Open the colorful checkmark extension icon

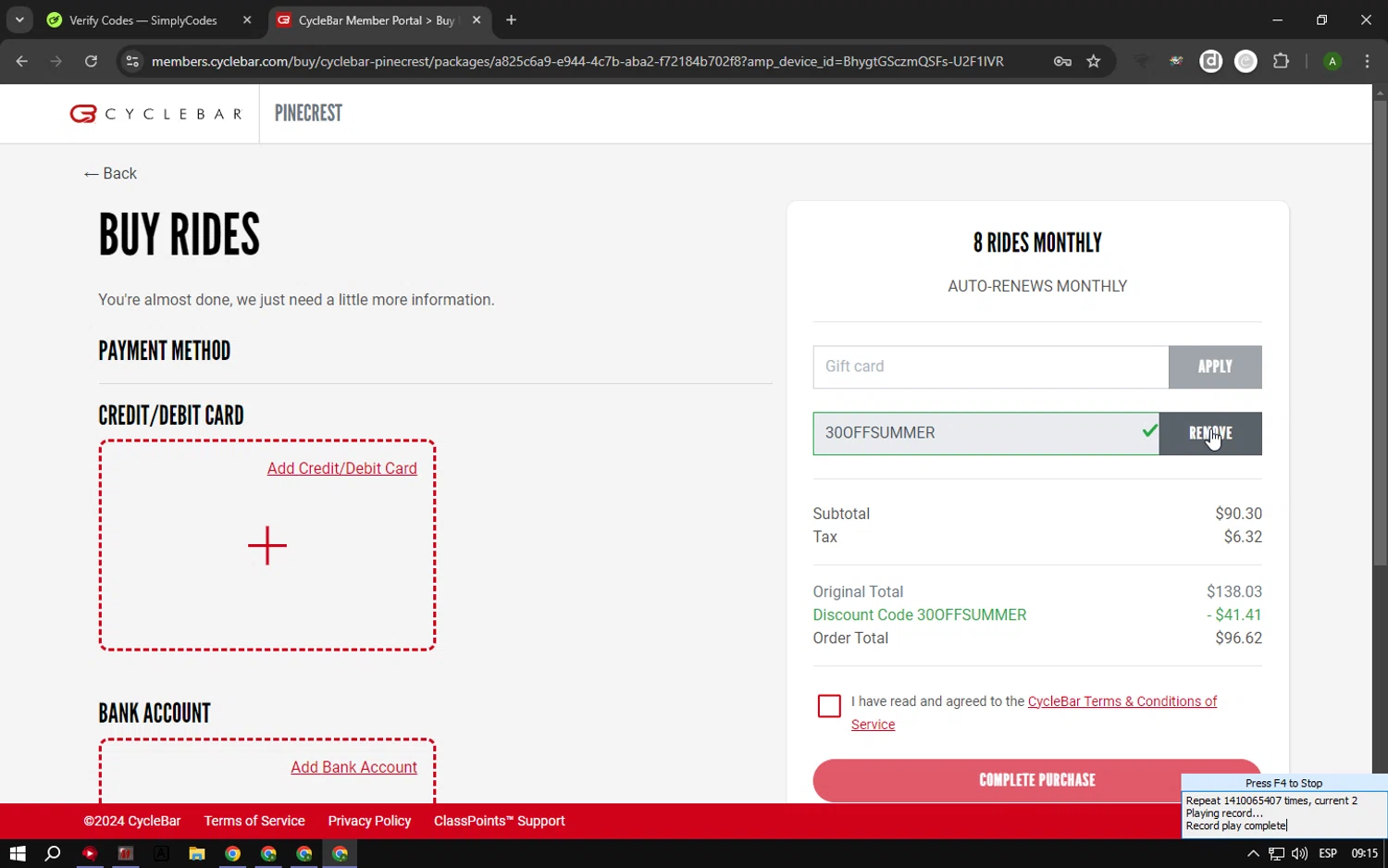(1176, 61)
